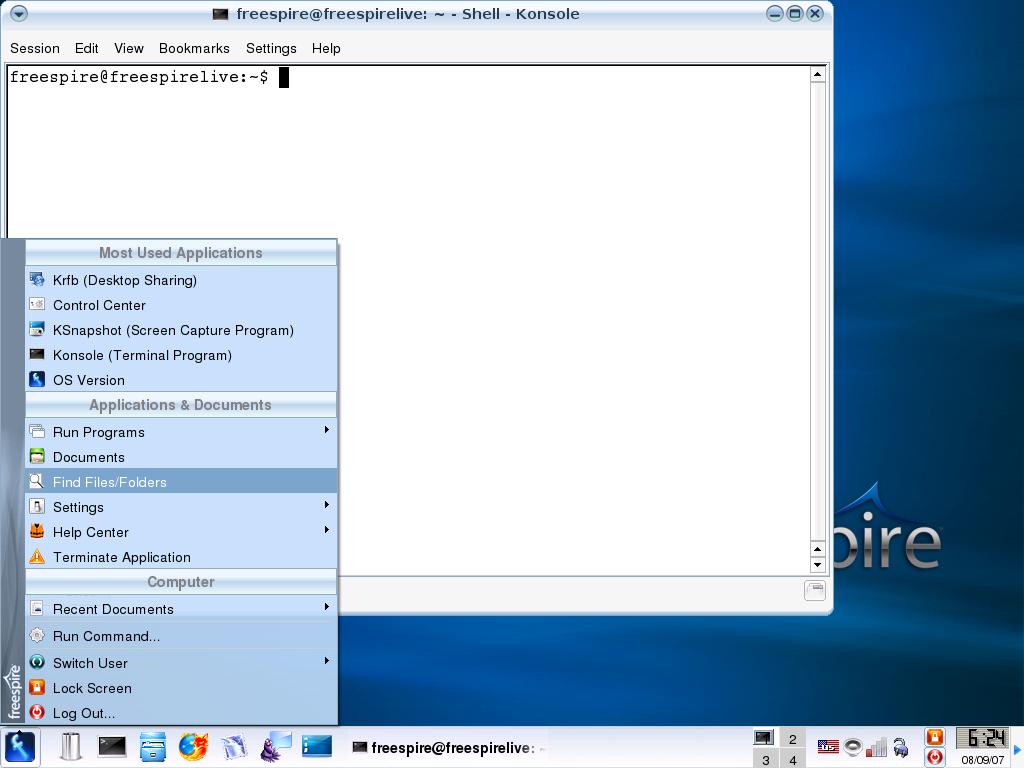
Task: Open OS Version from the menu
Action: (x=181, y=379)
